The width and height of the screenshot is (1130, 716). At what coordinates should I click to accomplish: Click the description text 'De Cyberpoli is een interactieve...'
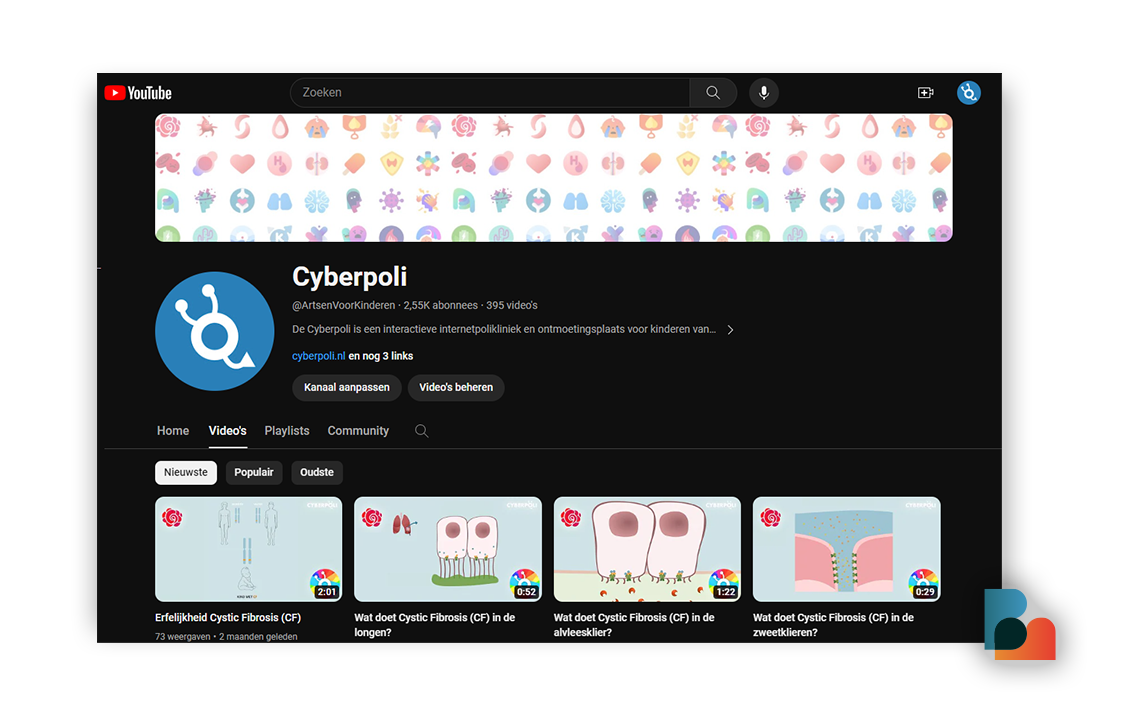click(504, 329)
